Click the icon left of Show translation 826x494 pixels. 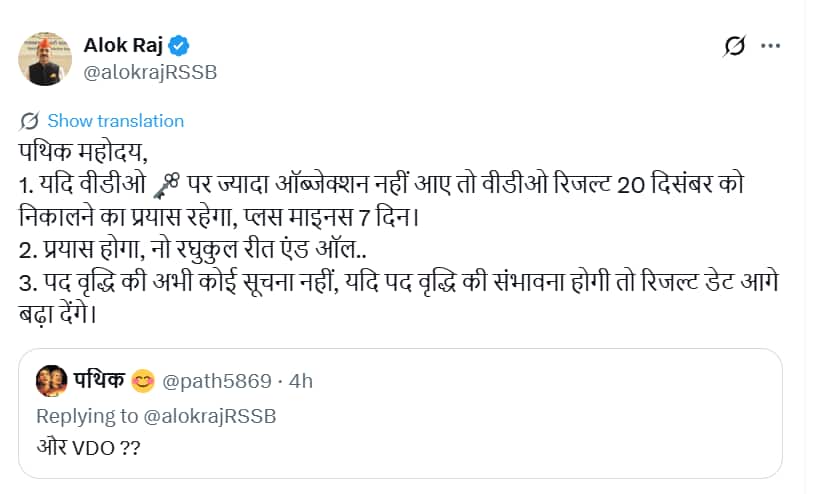coord(29,121)
